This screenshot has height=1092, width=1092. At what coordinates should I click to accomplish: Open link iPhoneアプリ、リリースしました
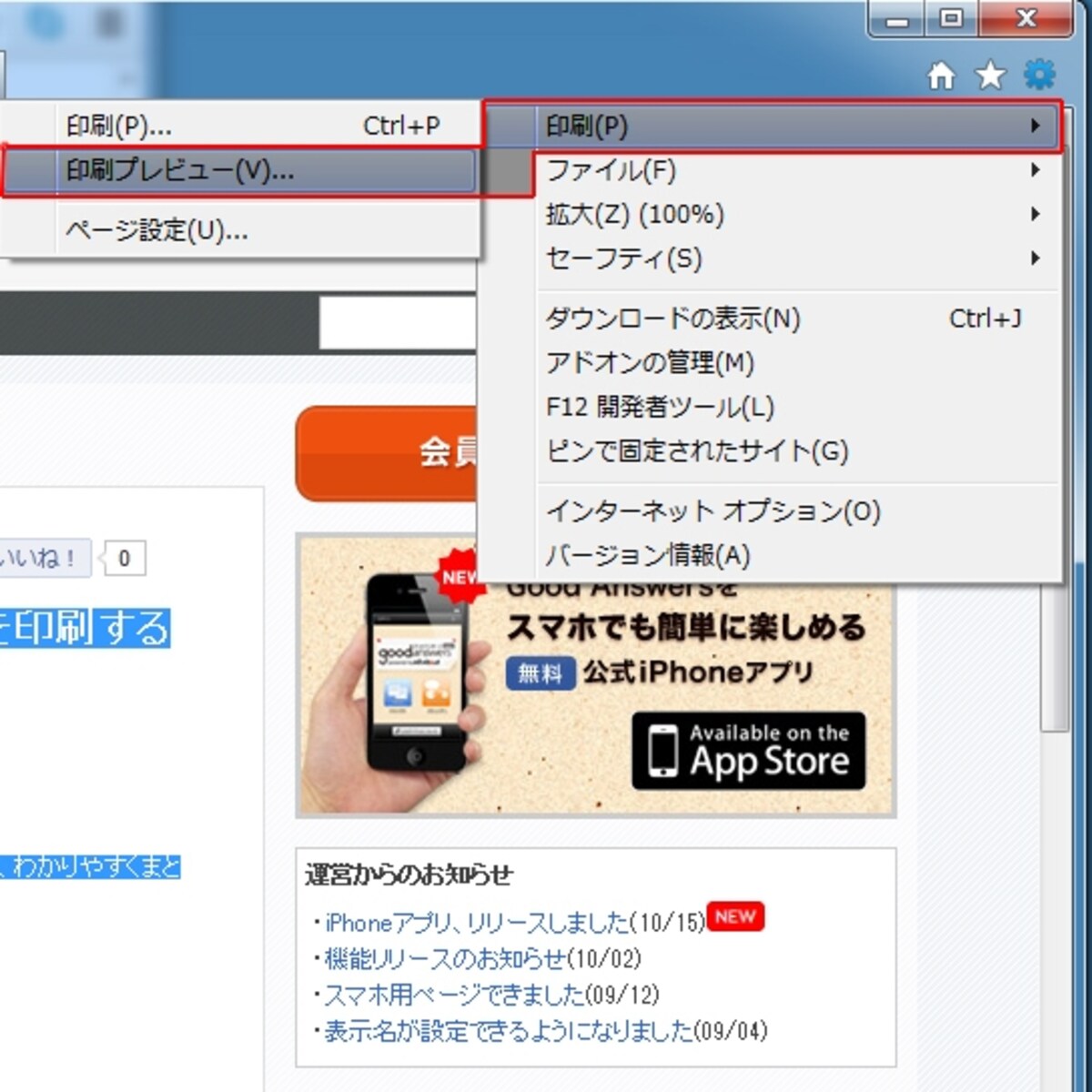click(x=477, y=923)
